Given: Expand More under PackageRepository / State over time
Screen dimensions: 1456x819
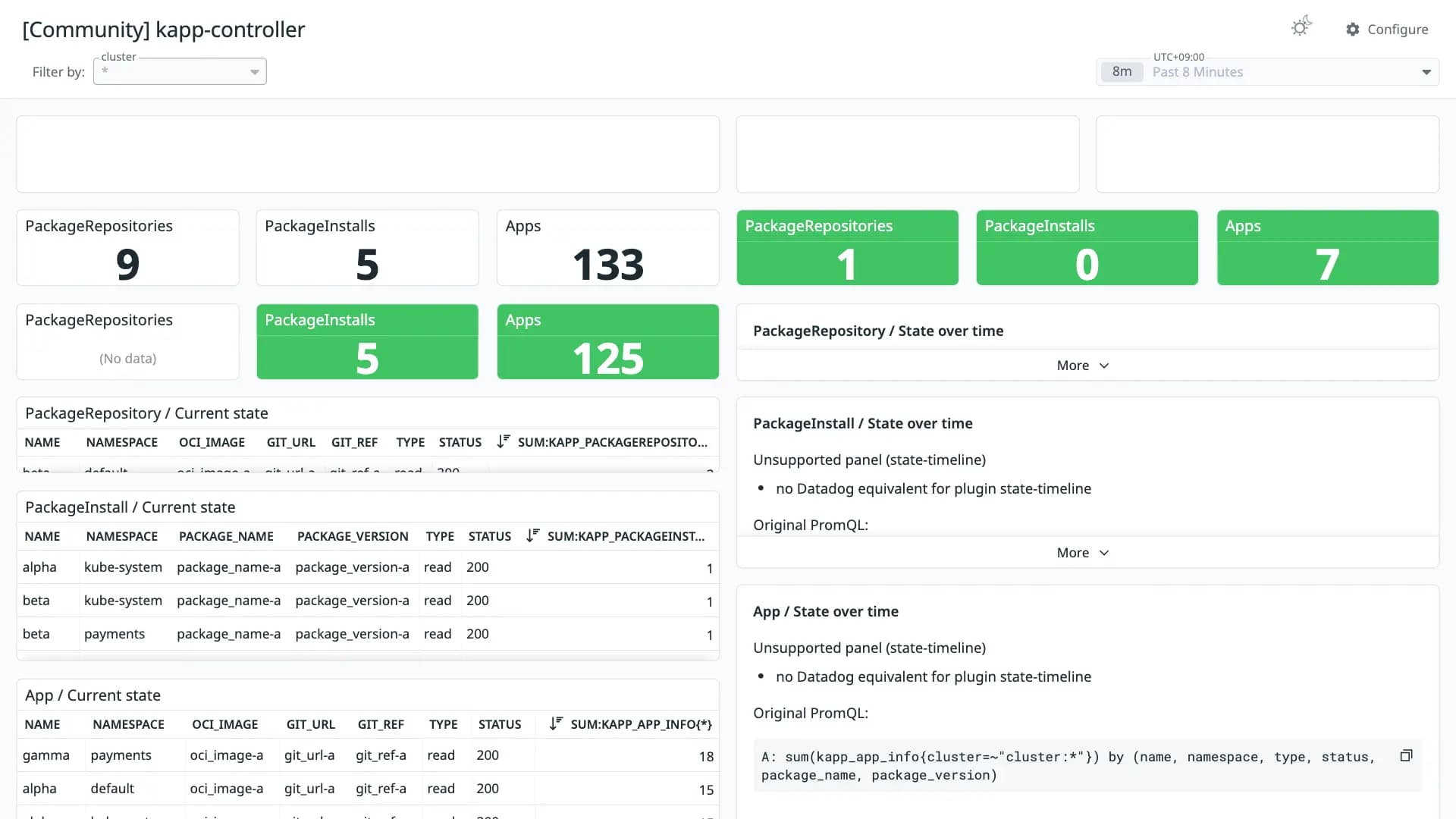Looking at the screenshot, I should point(1083,366).
